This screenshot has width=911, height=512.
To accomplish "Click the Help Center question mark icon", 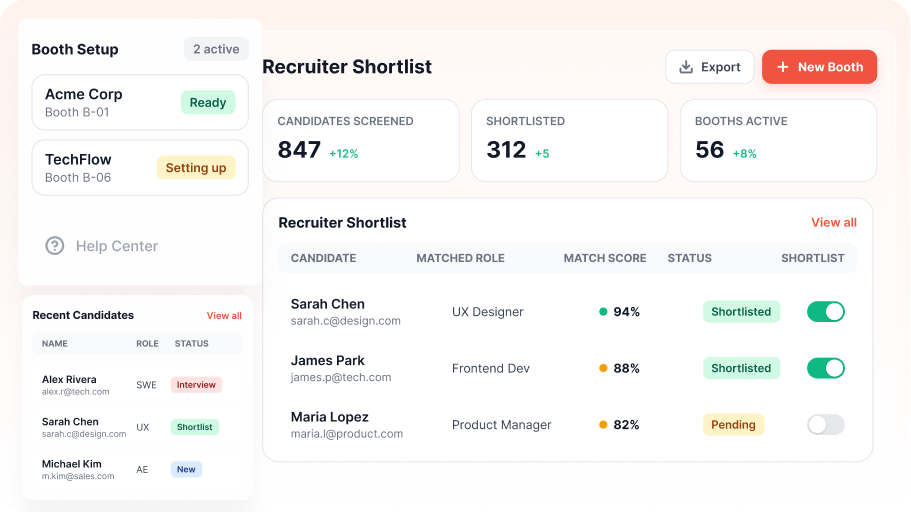I will pyautogui.click(x=55, y=246).
